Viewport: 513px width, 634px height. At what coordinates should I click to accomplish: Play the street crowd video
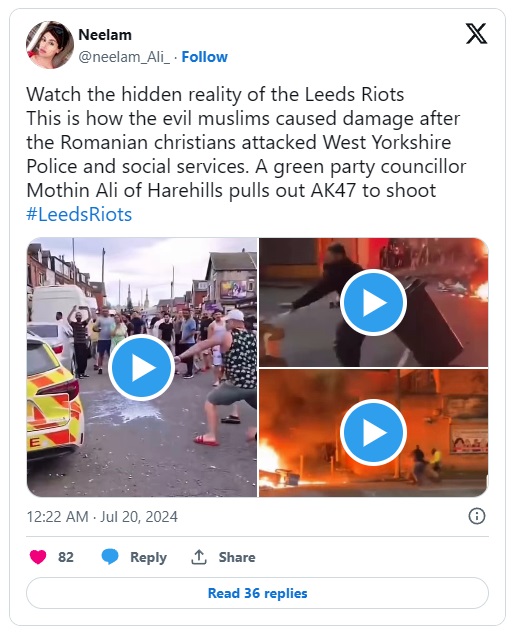(141, 367)
